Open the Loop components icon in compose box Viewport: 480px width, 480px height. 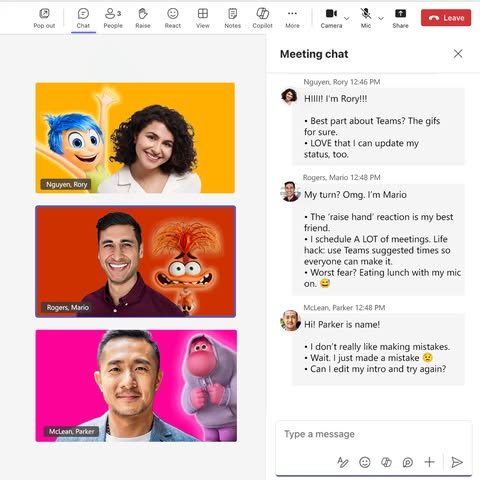click(408, 462)
